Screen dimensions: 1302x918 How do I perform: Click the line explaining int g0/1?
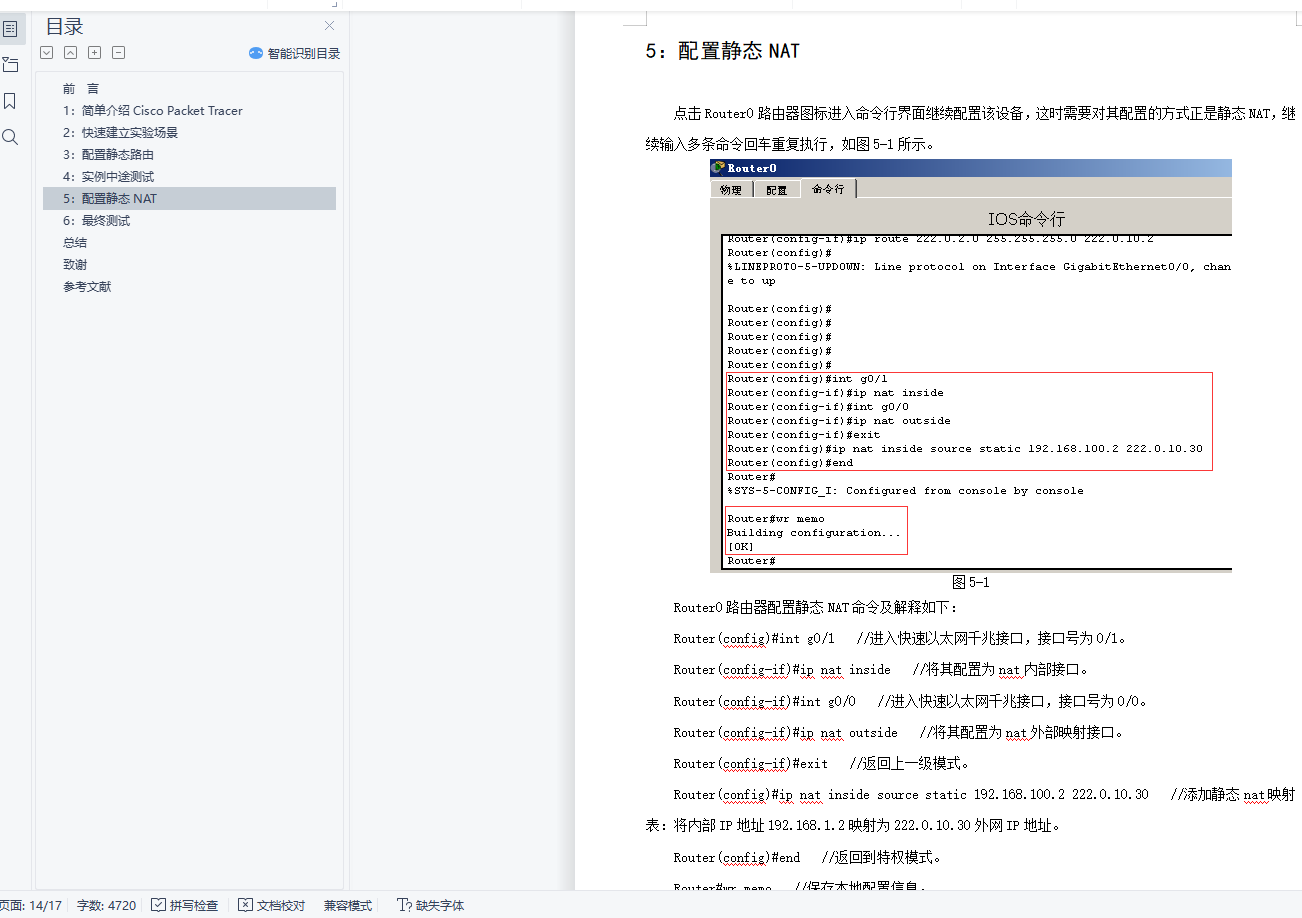[904, 638]
